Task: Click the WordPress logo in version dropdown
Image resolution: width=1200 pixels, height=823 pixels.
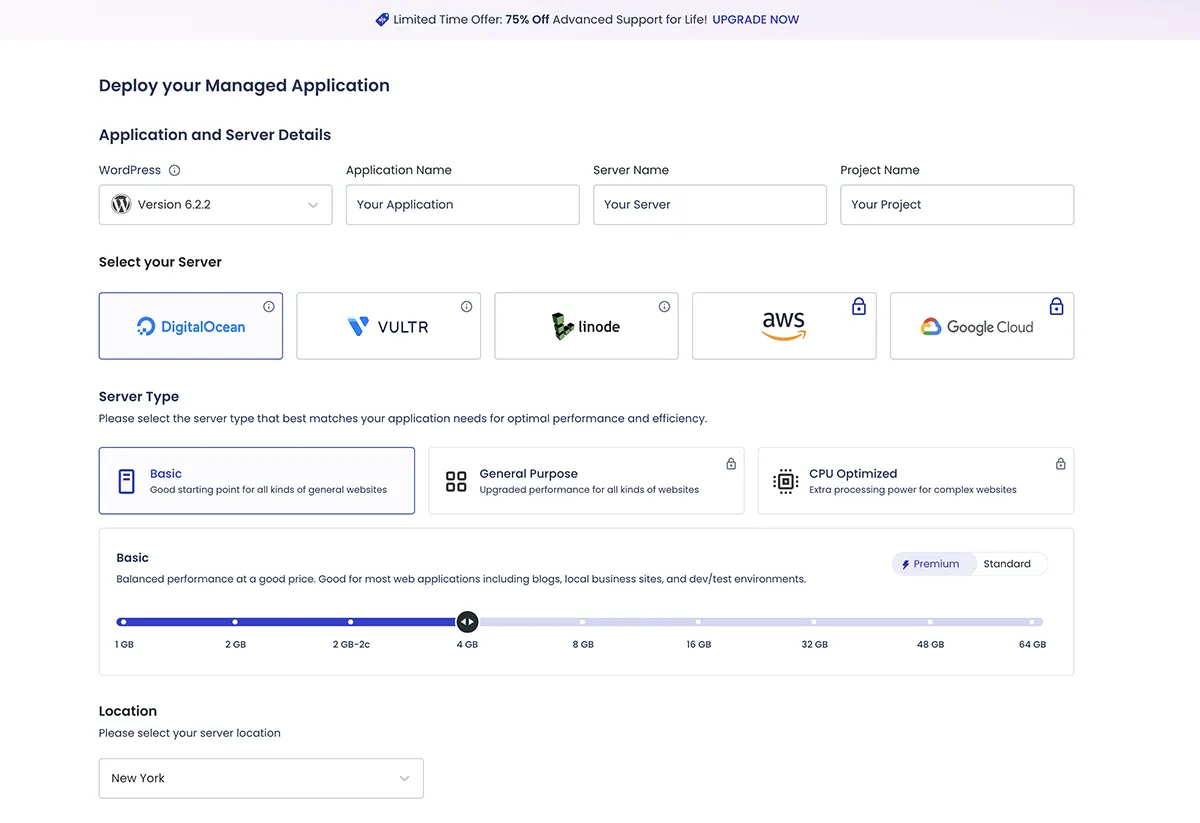Action: 121,204
